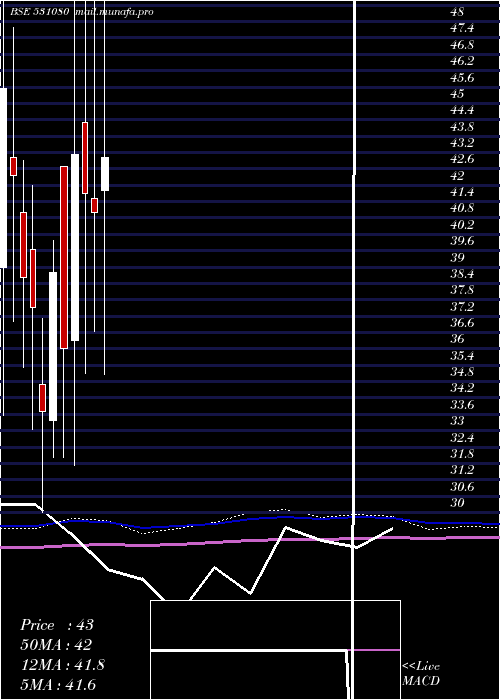Click the 33.6 price axis label
This screenshot has height=700, width=500.
point(462,405)
